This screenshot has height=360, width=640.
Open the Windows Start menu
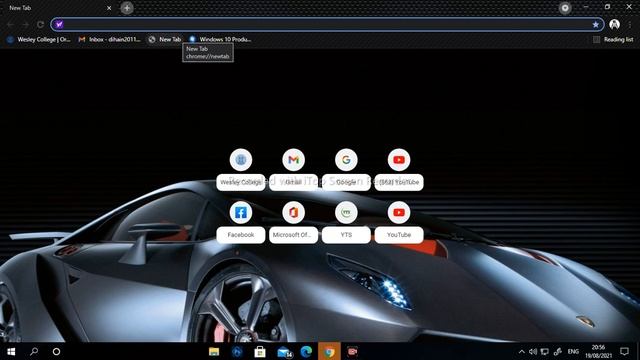click(11, 351)
